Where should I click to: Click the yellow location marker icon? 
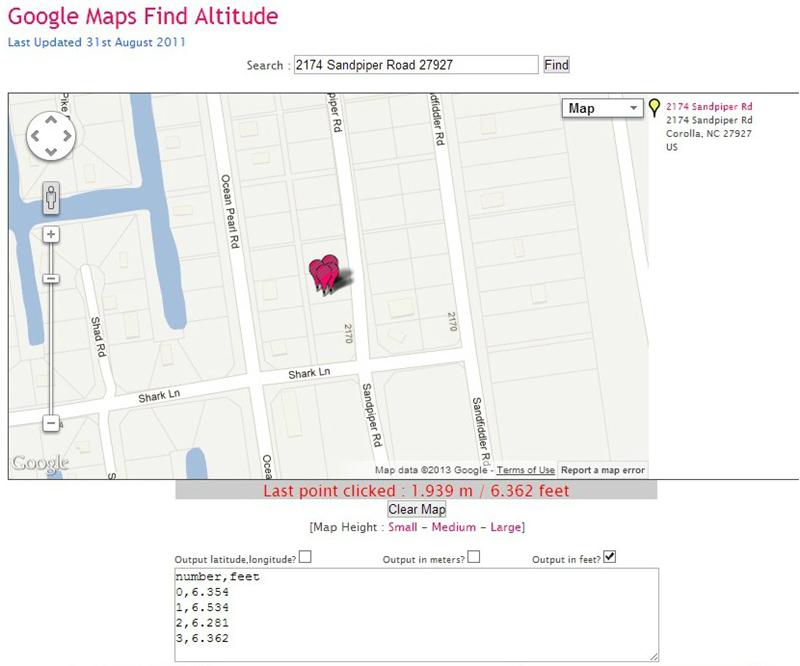[x=654, y=107]
